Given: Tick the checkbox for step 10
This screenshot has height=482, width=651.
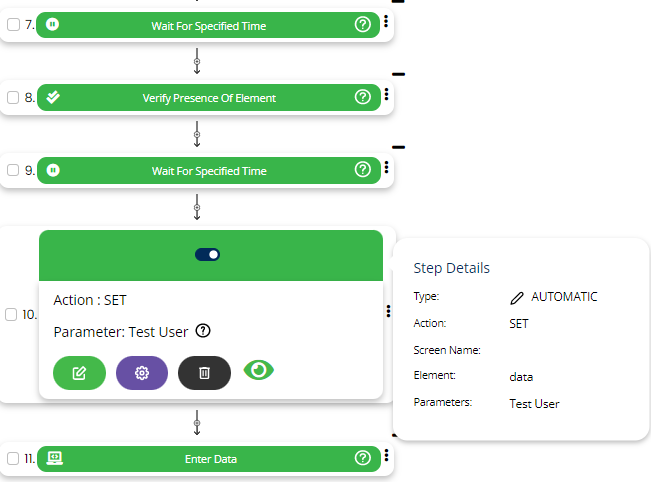Looking at the screenshot, I should (x=11, y=314).
